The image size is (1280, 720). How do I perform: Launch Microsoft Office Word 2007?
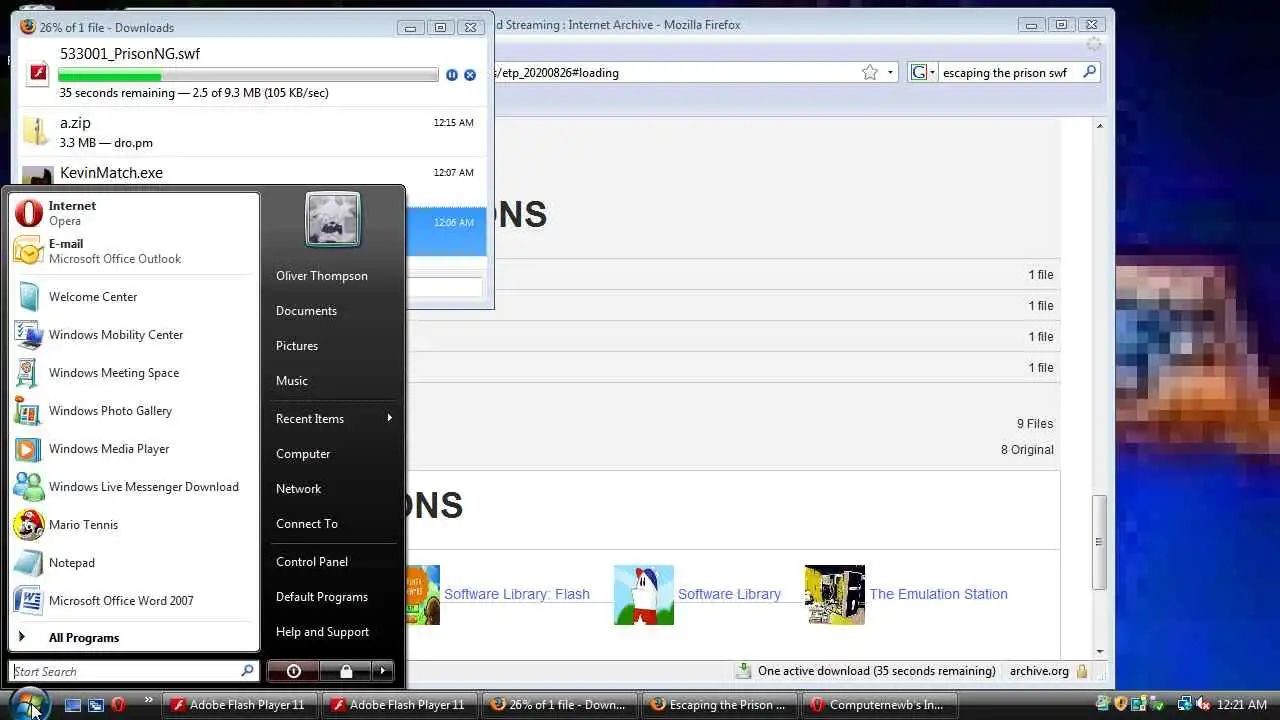point(133,601)
